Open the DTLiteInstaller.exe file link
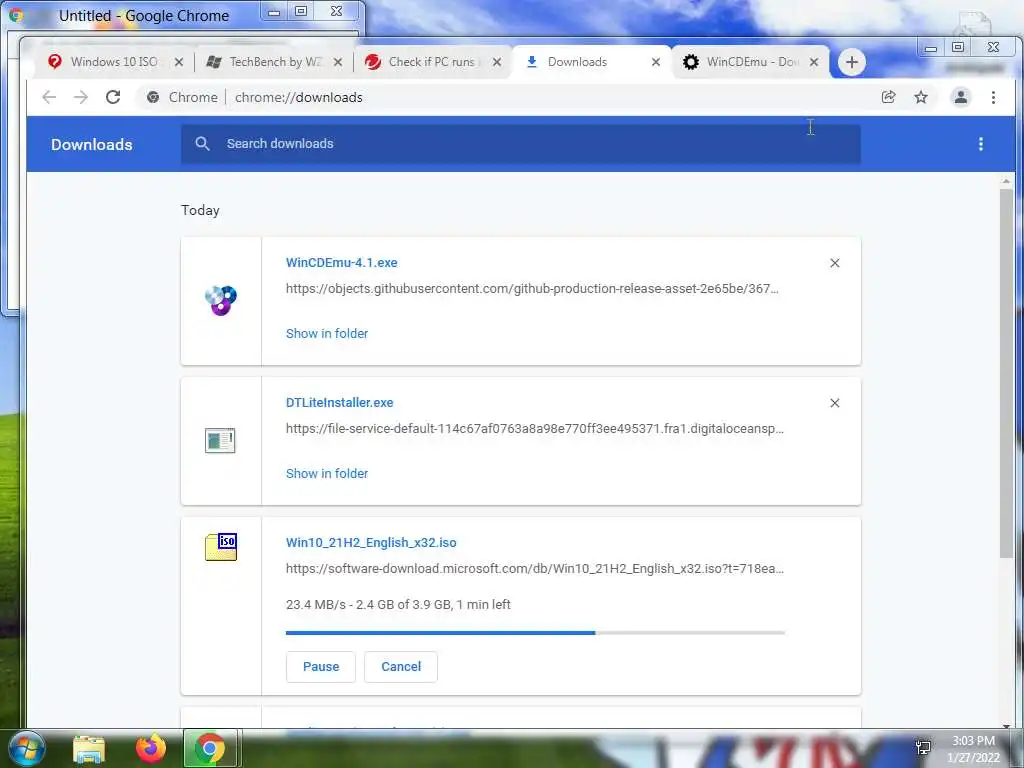The height and width of the screenshot is (768, 1024). tap(340, 403)
